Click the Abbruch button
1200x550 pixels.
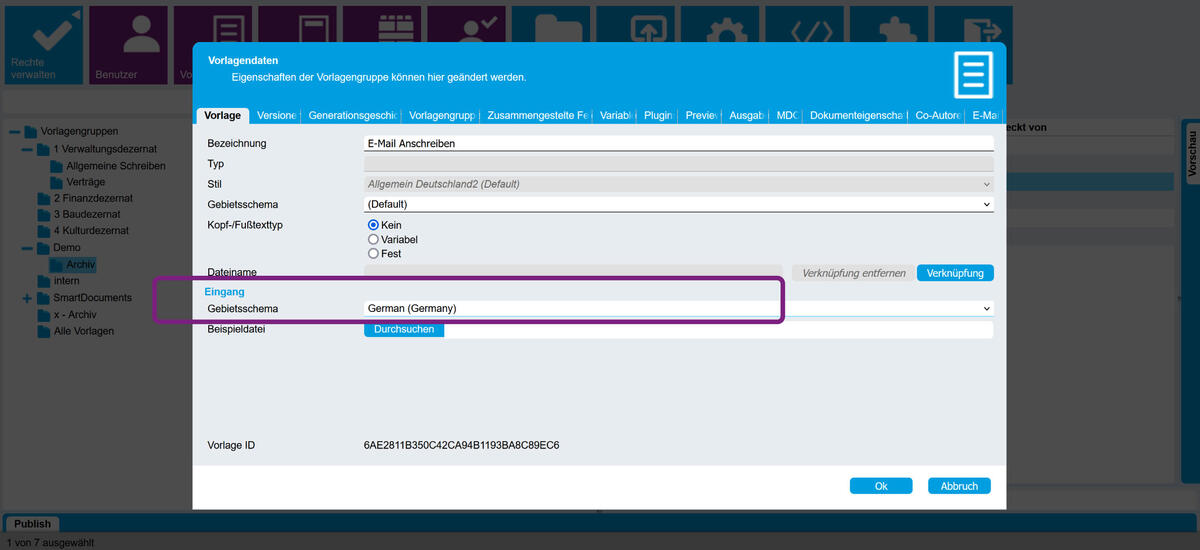(959, 486)
